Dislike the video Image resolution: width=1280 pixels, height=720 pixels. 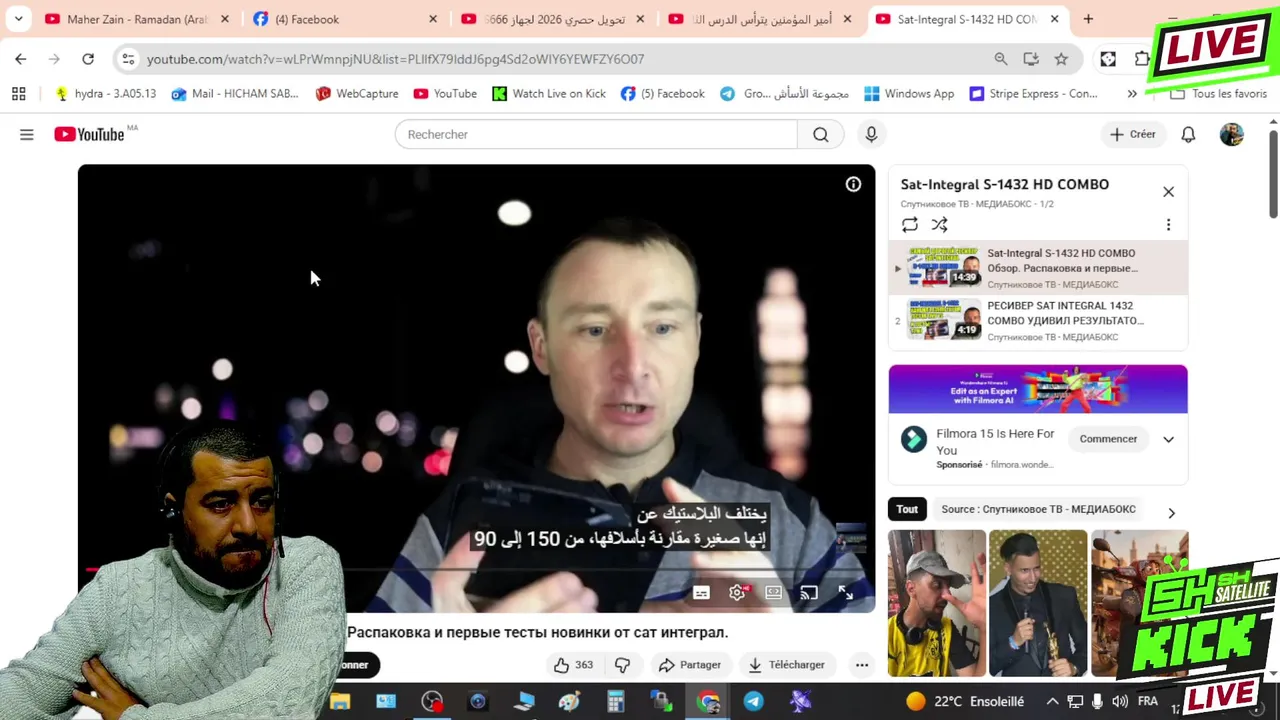622,665
